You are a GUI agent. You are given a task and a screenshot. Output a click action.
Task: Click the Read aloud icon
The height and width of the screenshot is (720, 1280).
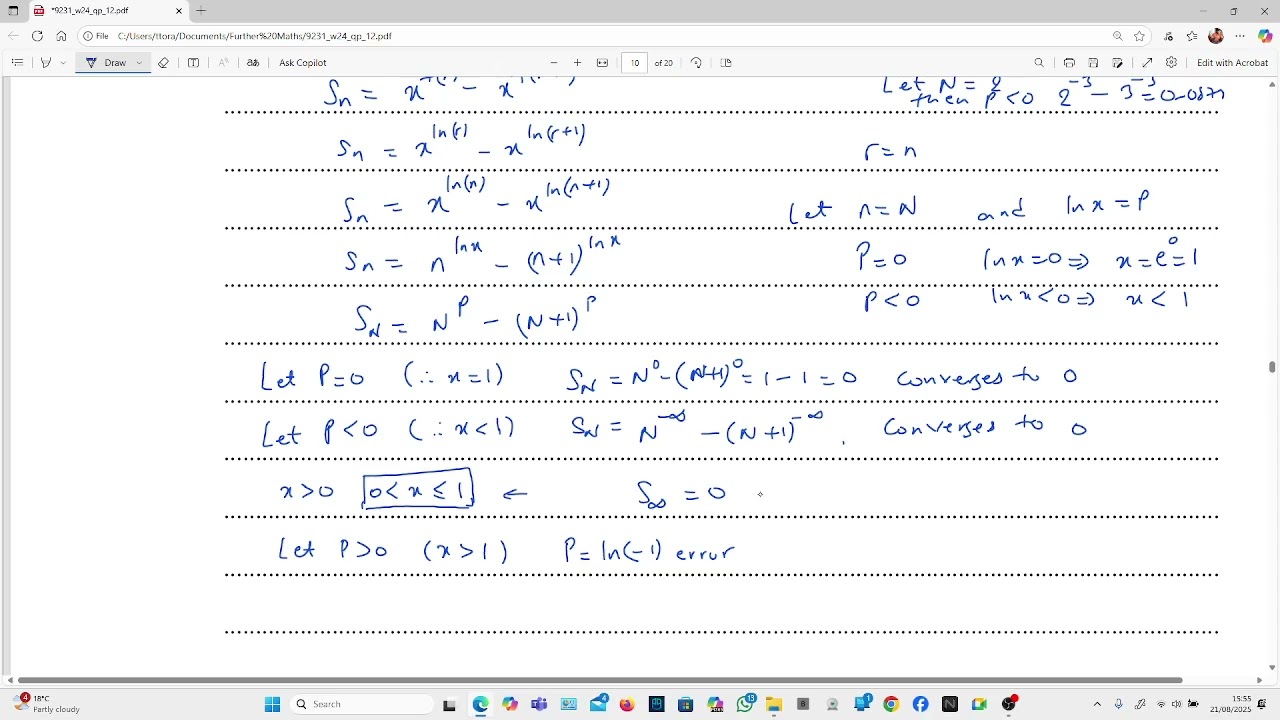tap(223, 62)
